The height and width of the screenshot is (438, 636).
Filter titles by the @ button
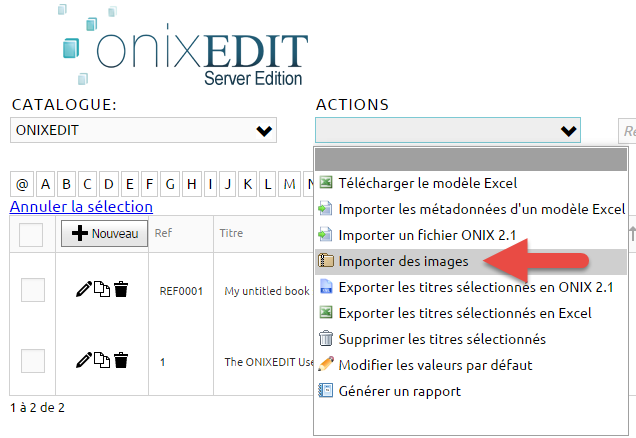[22, 185]
